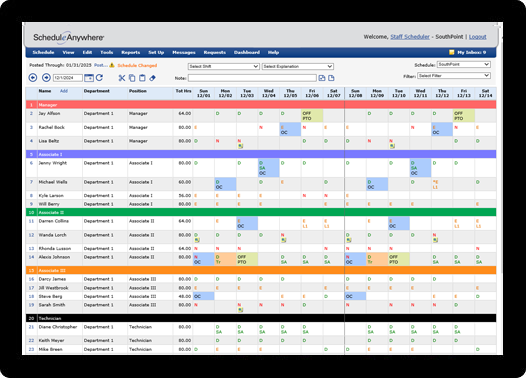Image resolution: width=526 pixels, height=378 pixels.
Task: Click the Department column header
Action: pos(97,91)
